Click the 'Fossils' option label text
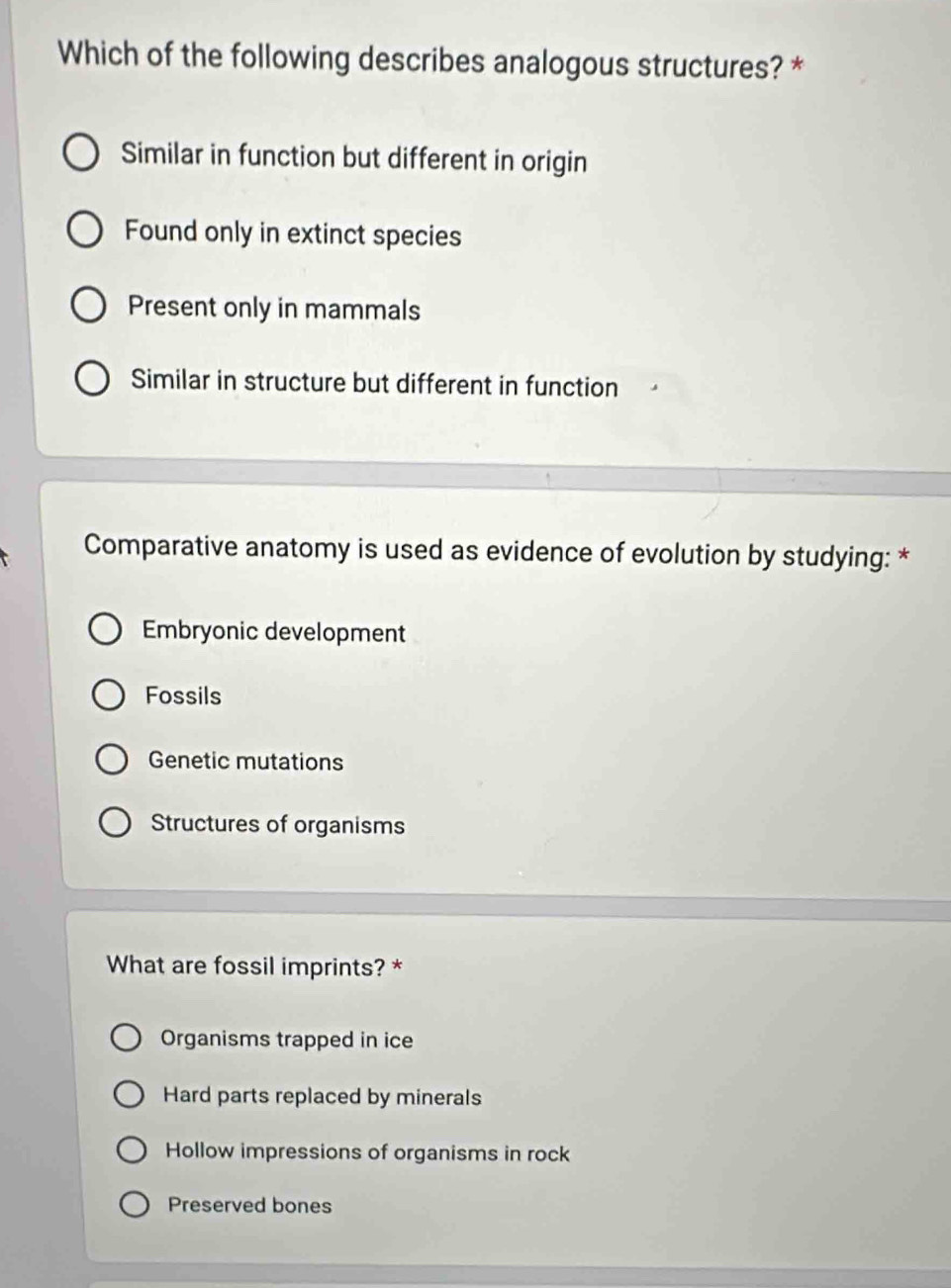 (x=183, y=695)
